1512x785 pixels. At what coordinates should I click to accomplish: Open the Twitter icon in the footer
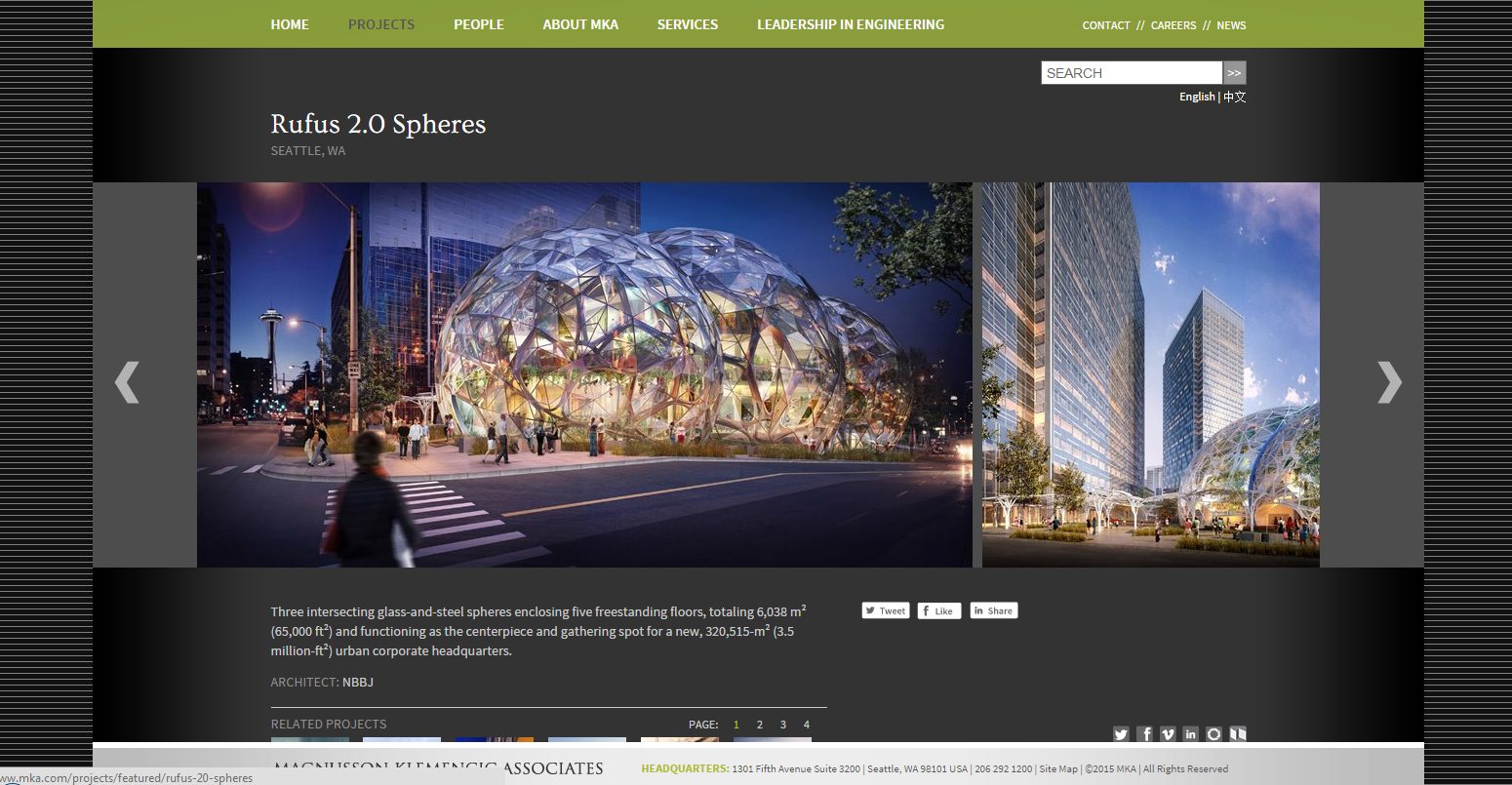(1121, 734)
